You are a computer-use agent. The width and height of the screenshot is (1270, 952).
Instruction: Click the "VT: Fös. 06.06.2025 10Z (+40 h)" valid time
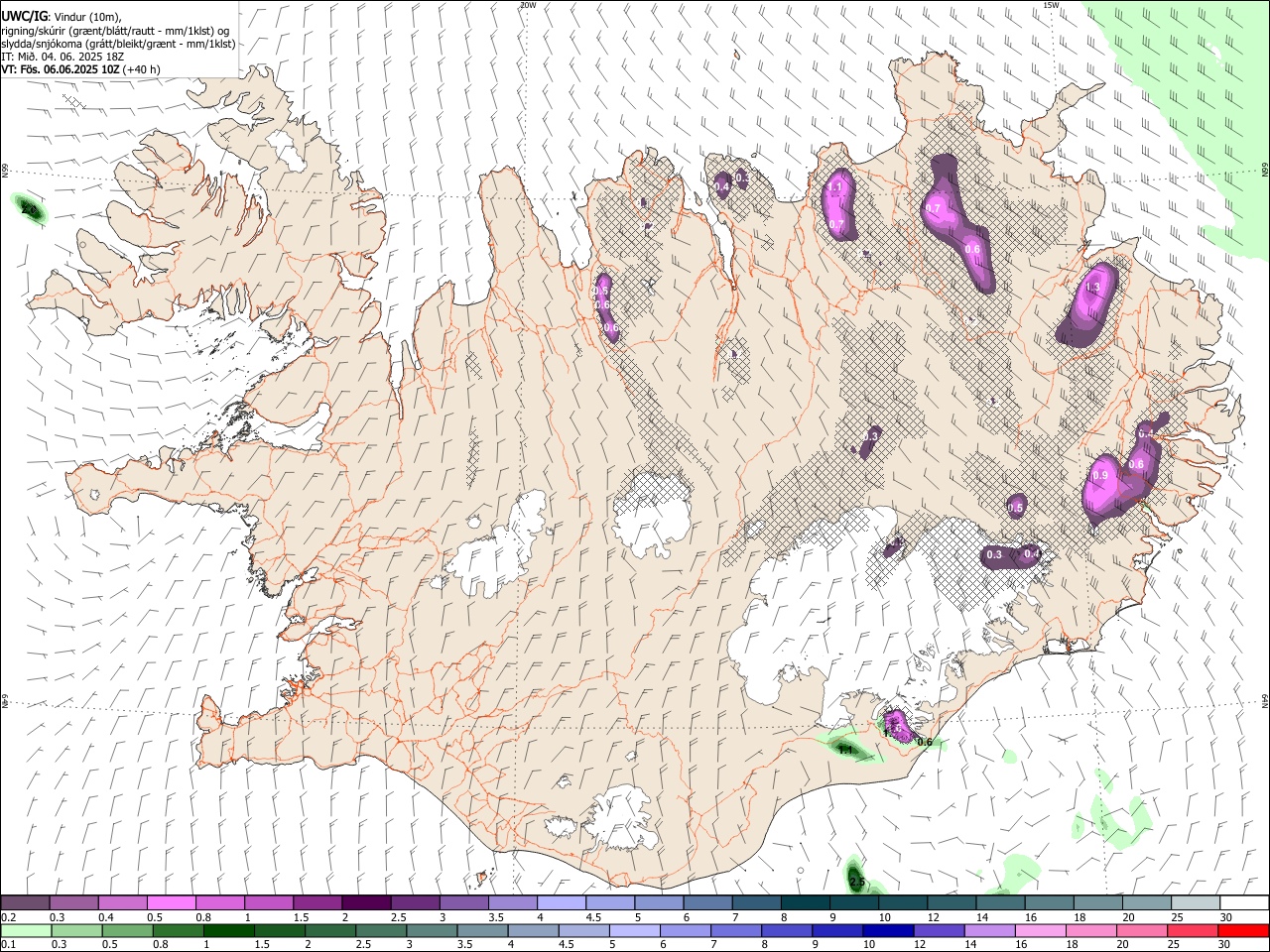(80, 69)
